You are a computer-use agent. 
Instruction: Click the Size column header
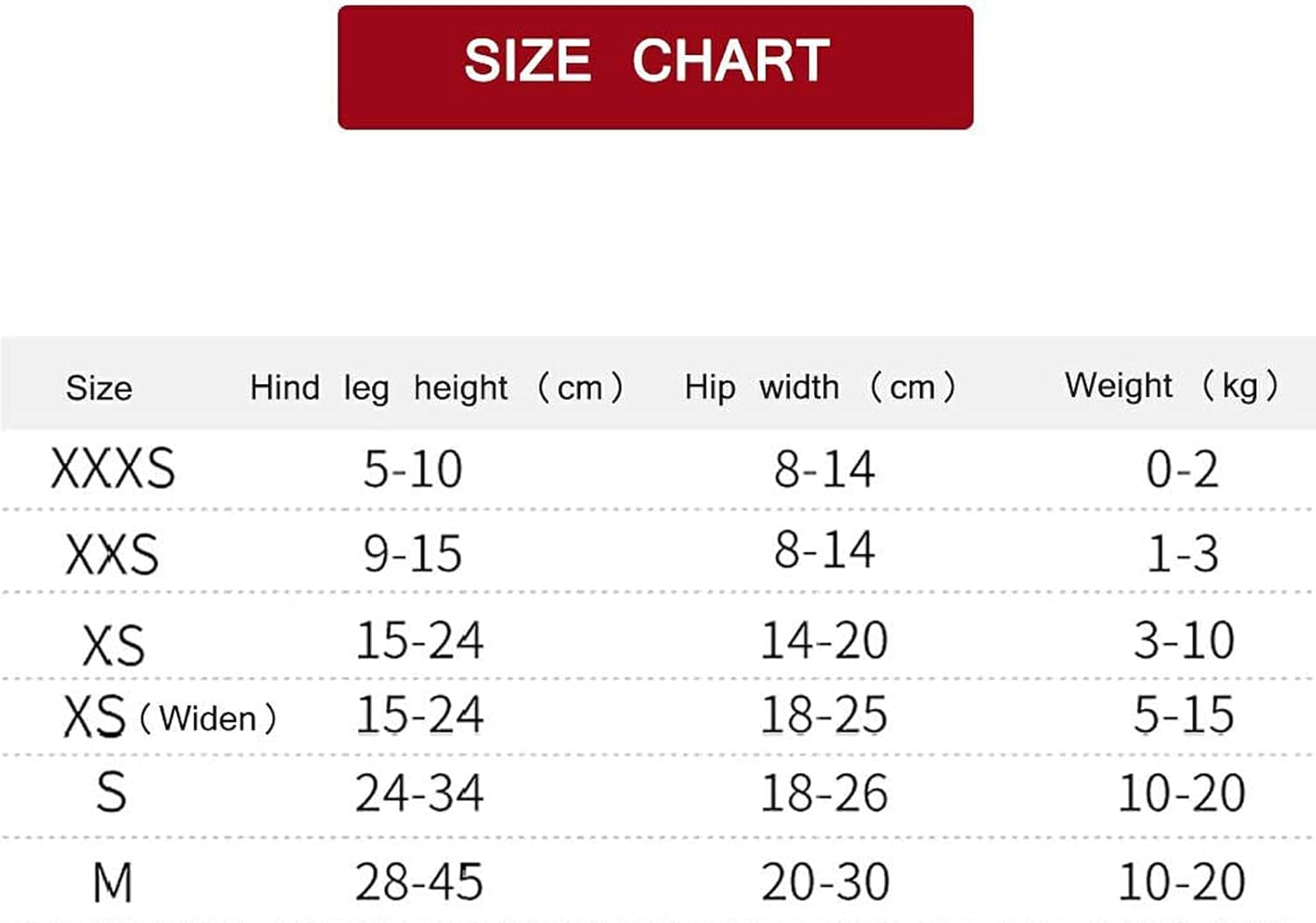(x=99, y=388)
